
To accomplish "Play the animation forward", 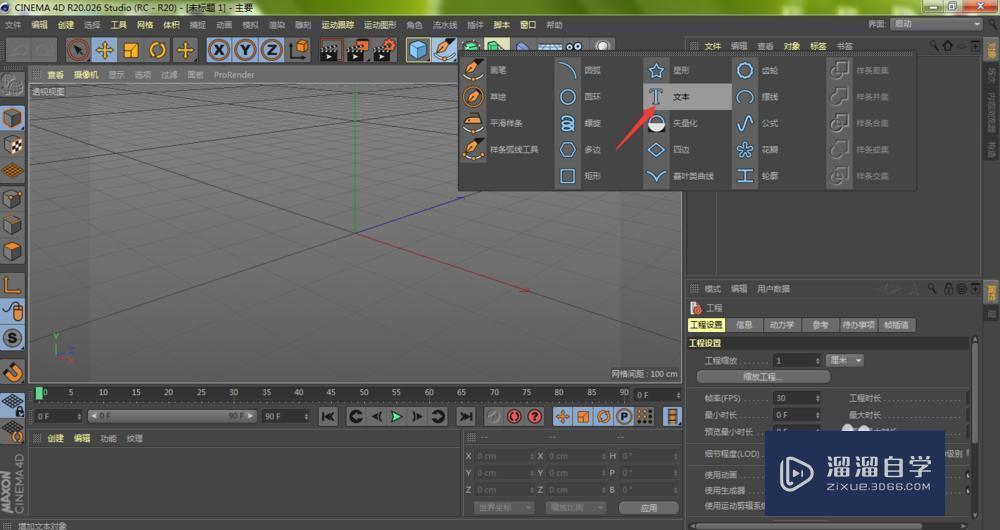I will 397,416.
